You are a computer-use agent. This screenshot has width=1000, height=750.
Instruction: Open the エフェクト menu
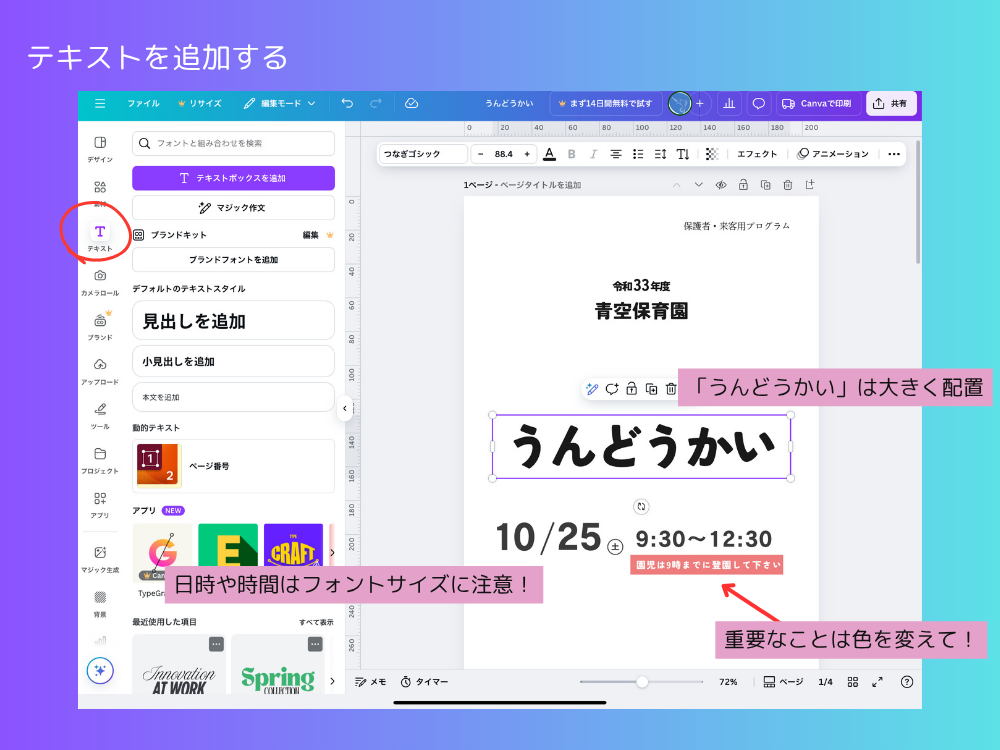[x=757, y=154]
